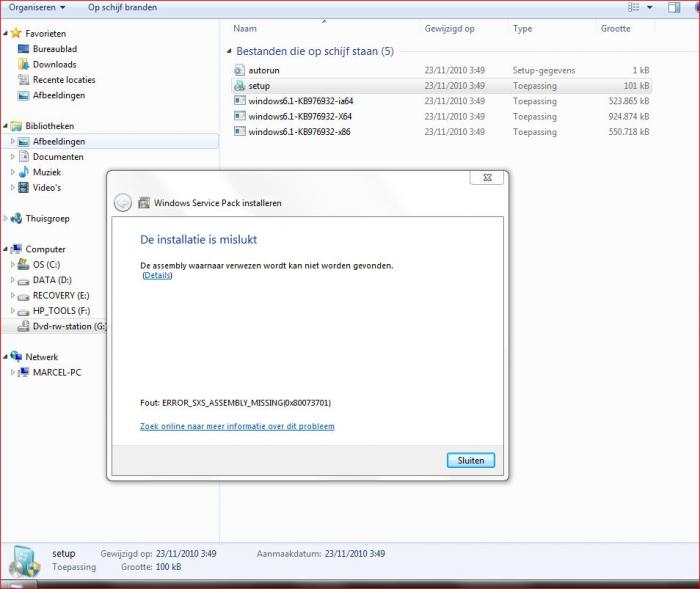Click the setup application icon in file list
Screen dimensions: 700x589
coord(240,86)
